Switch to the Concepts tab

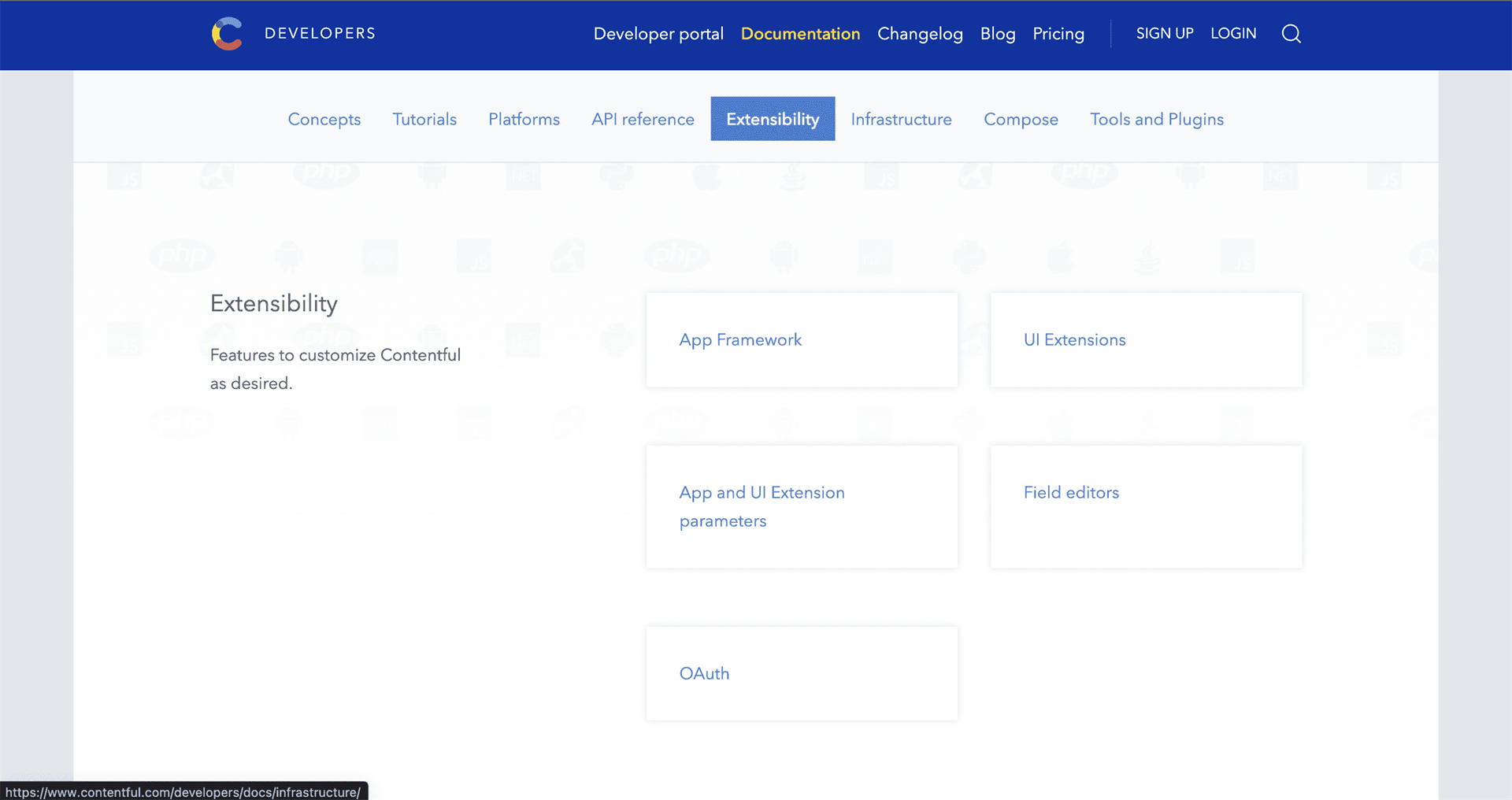click(324, 119)
